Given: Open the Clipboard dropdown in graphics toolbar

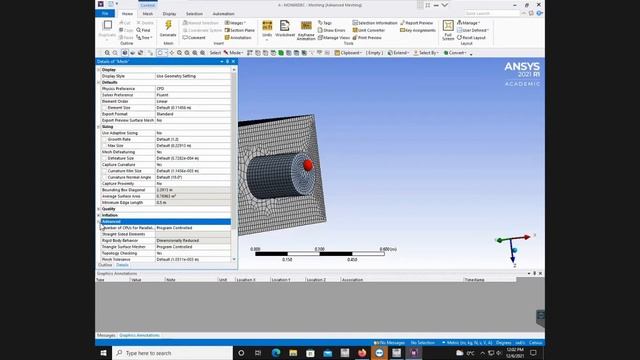Looking at the screenshot, I should pyautogui.click(x=349, y=53).
